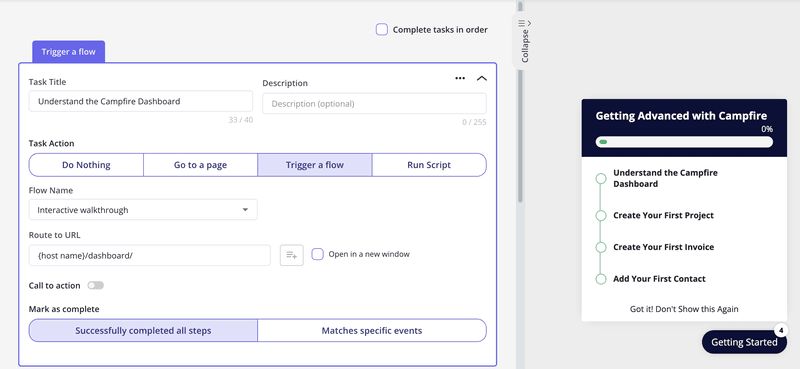Choose Do Nothing task action
This screenshot has height=369, width=800.
(x=86, y=165)
